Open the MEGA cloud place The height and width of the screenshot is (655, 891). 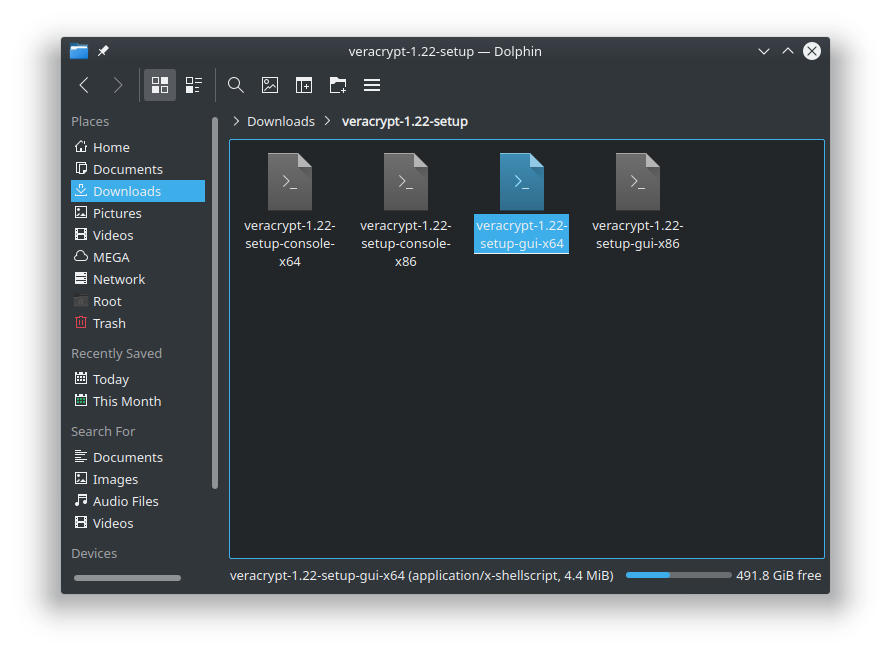[138, 257]
